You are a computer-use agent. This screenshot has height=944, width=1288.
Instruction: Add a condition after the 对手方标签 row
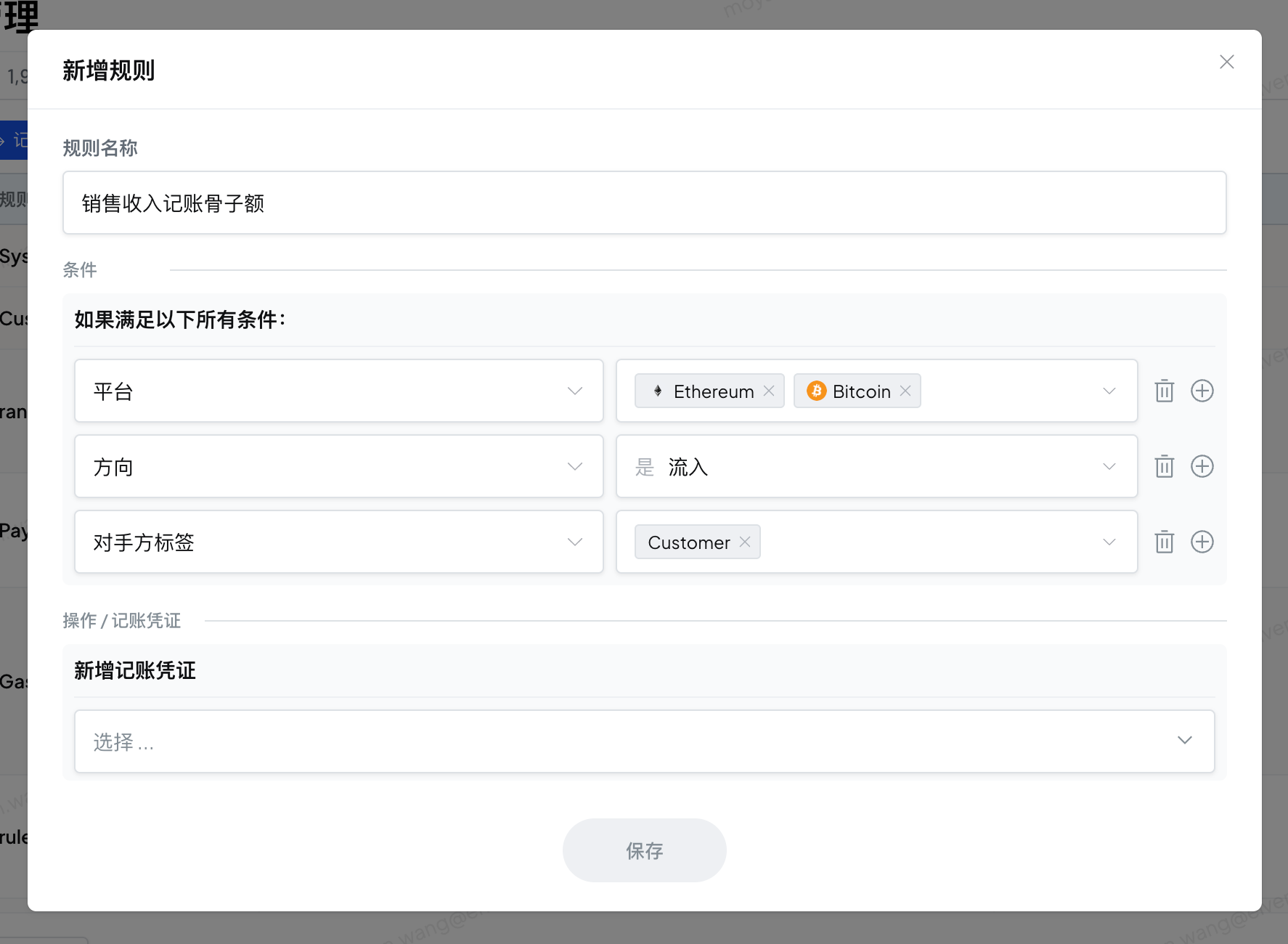click(1202, 542)
